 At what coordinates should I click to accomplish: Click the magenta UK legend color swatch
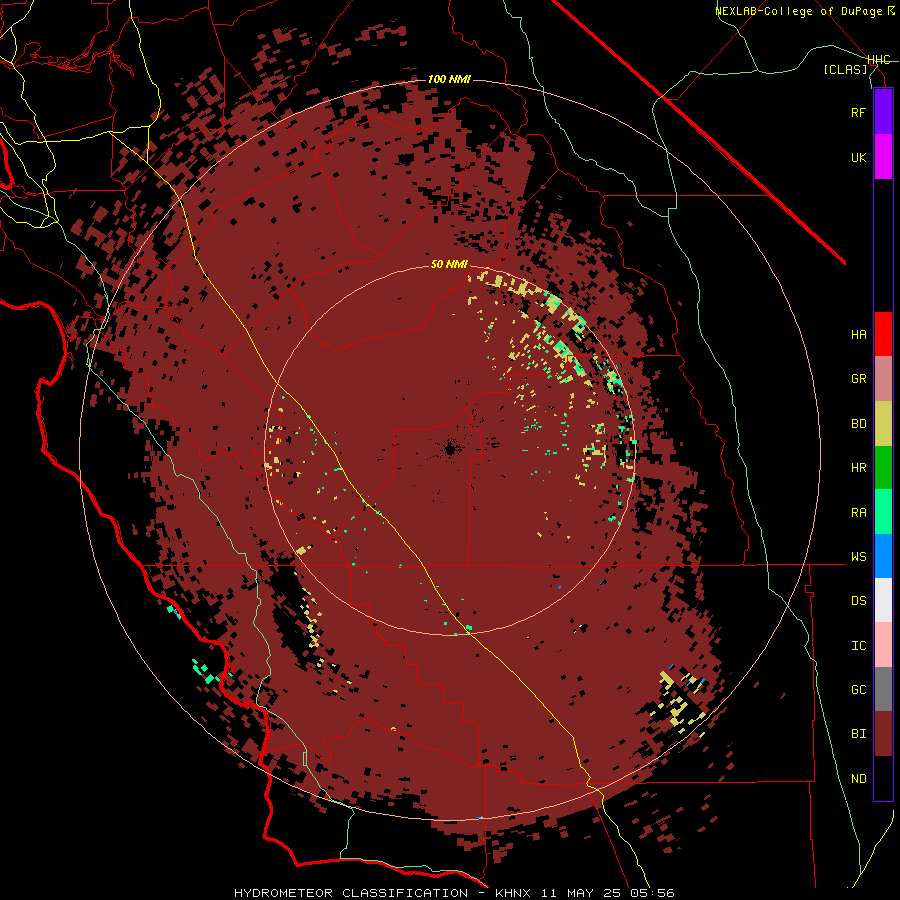tap(883, 157)
